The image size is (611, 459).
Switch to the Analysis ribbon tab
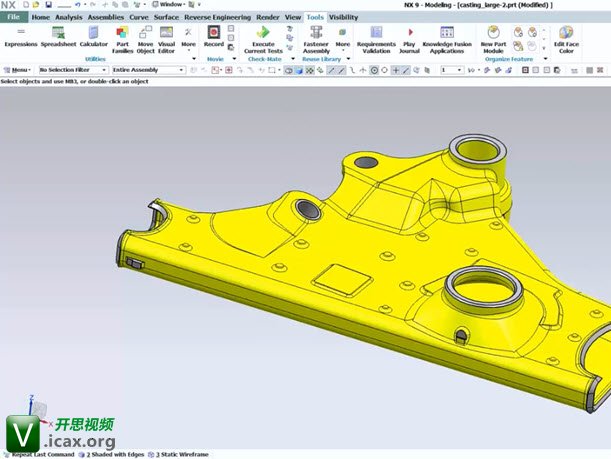(69, 17)
